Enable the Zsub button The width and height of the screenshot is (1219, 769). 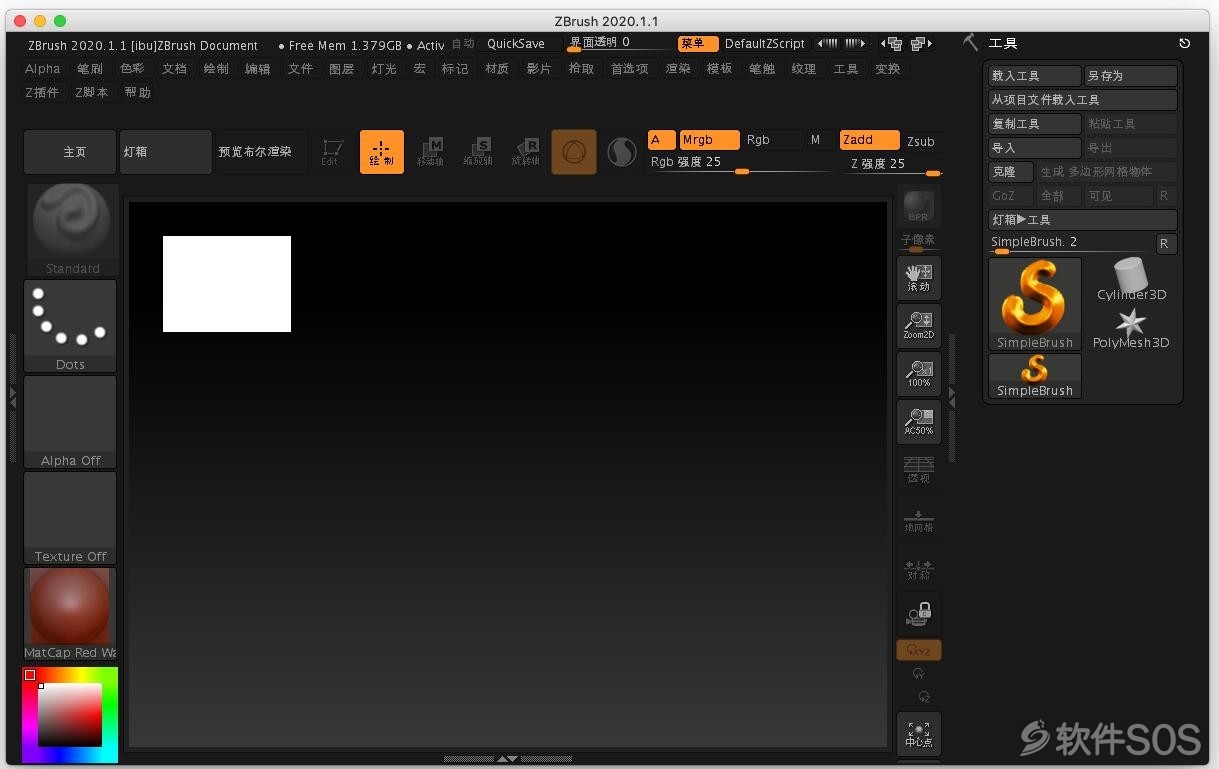point(921,141)
